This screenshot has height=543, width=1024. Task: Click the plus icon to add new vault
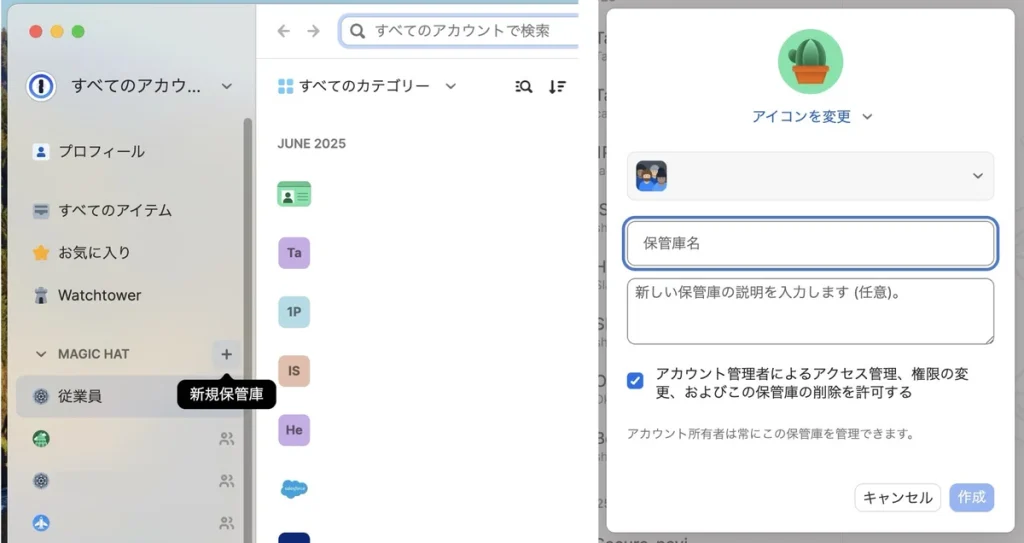coord(226,354)
